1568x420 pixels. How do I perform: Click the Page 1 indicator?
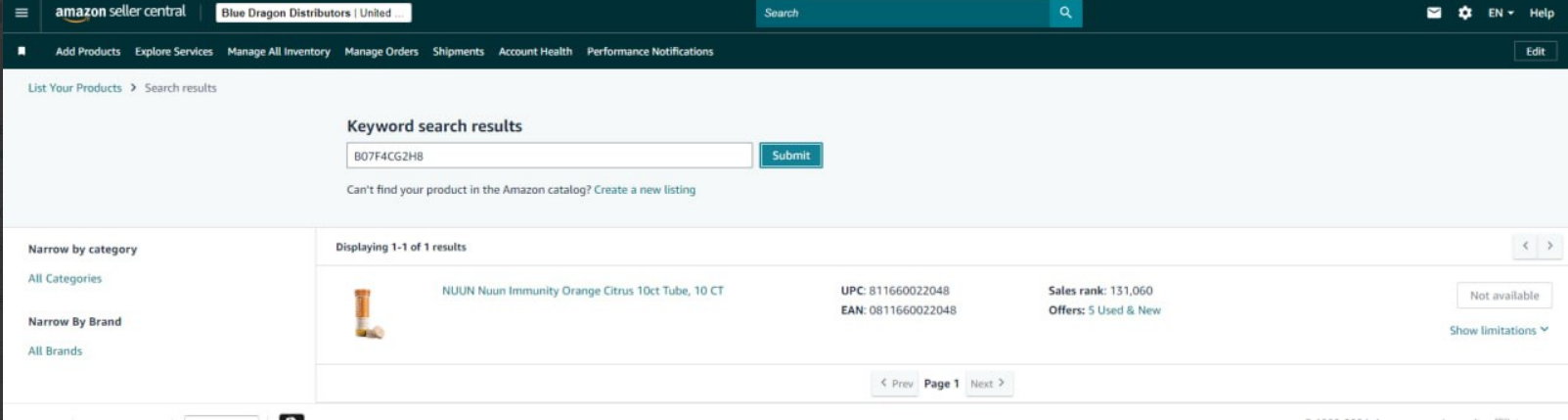941,383
